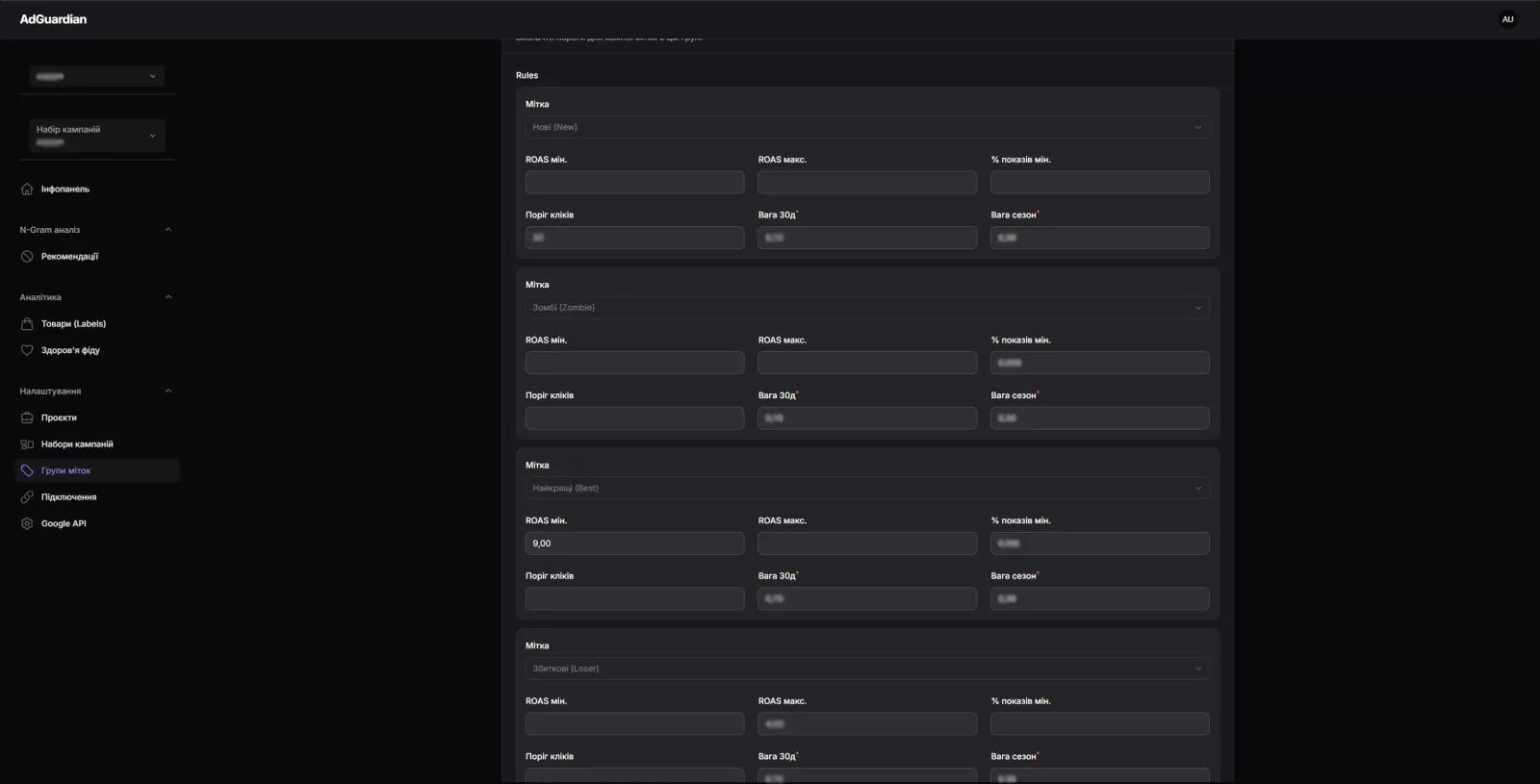Open the Інфопанель home icon
Screen dimensions: 1540x784
pos(27,190)
